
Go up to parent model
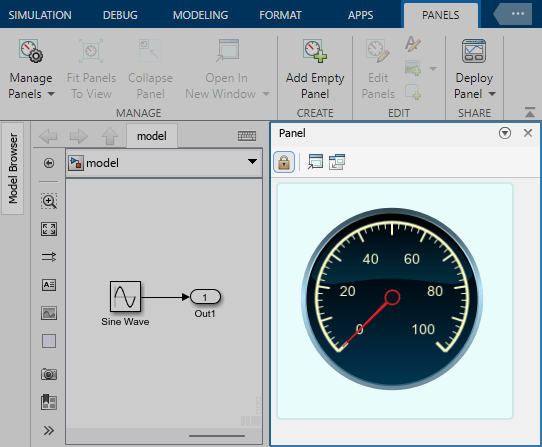110,136
